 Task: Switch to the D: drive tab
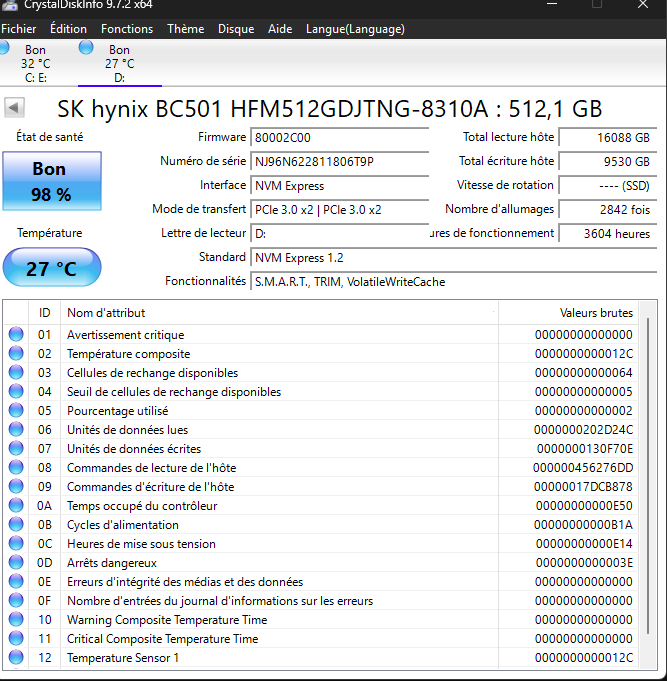[119, 64]
